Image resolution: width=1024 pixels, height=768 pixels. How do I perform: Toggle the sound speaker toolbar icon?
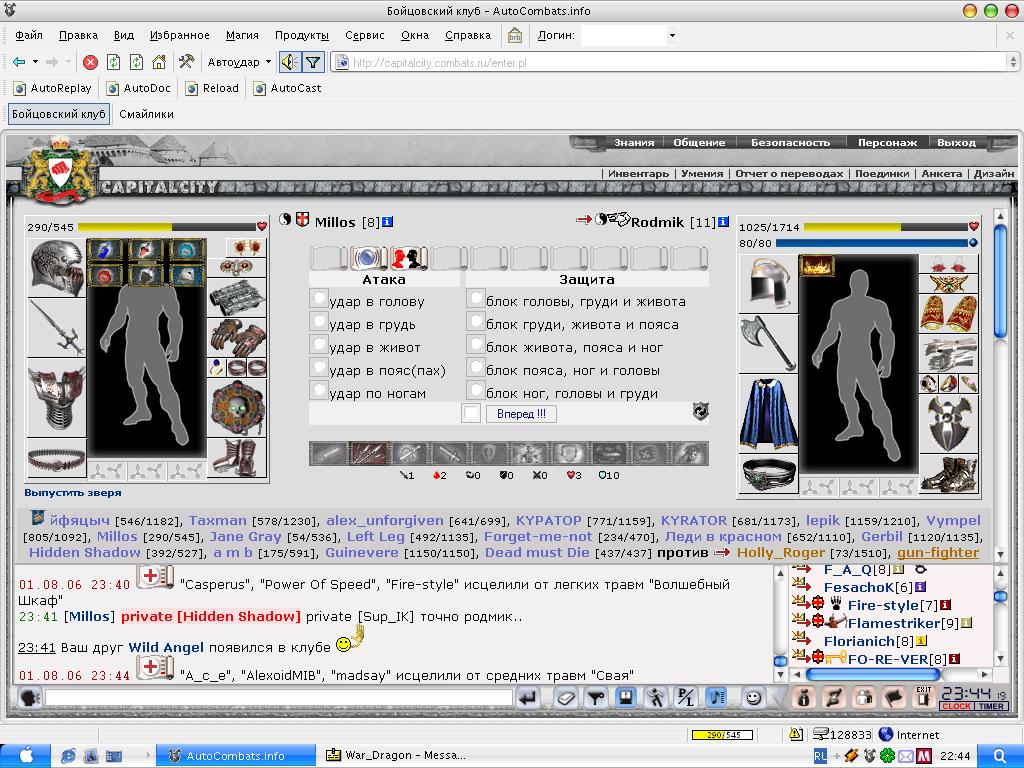[x=289, y=62]
